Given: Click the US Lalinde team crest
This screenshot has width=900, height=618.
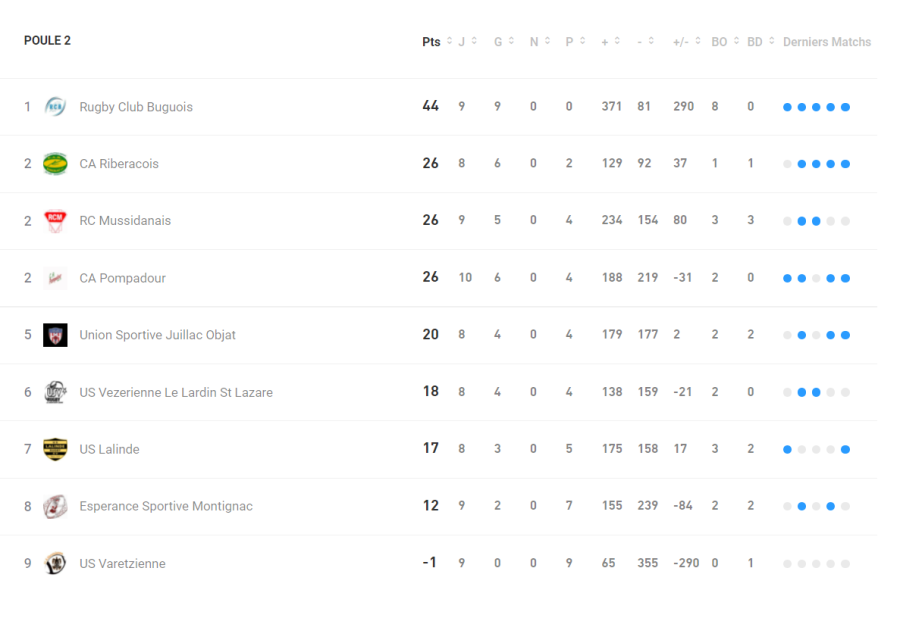Looking at the screenshot, I should [55, 449].
